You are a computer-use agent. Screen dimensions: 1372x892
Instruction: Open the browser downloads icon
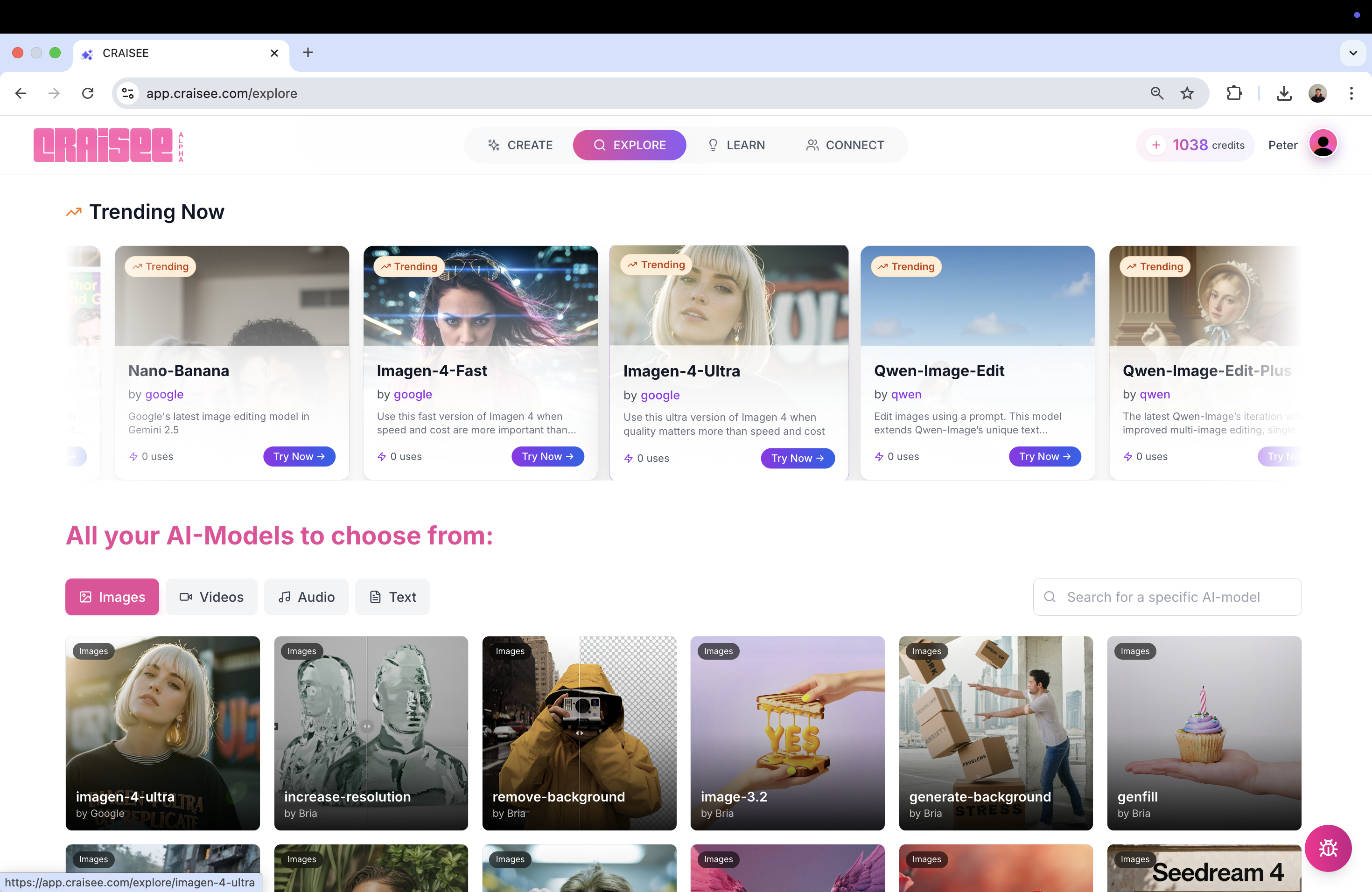tap(1284, 93)
